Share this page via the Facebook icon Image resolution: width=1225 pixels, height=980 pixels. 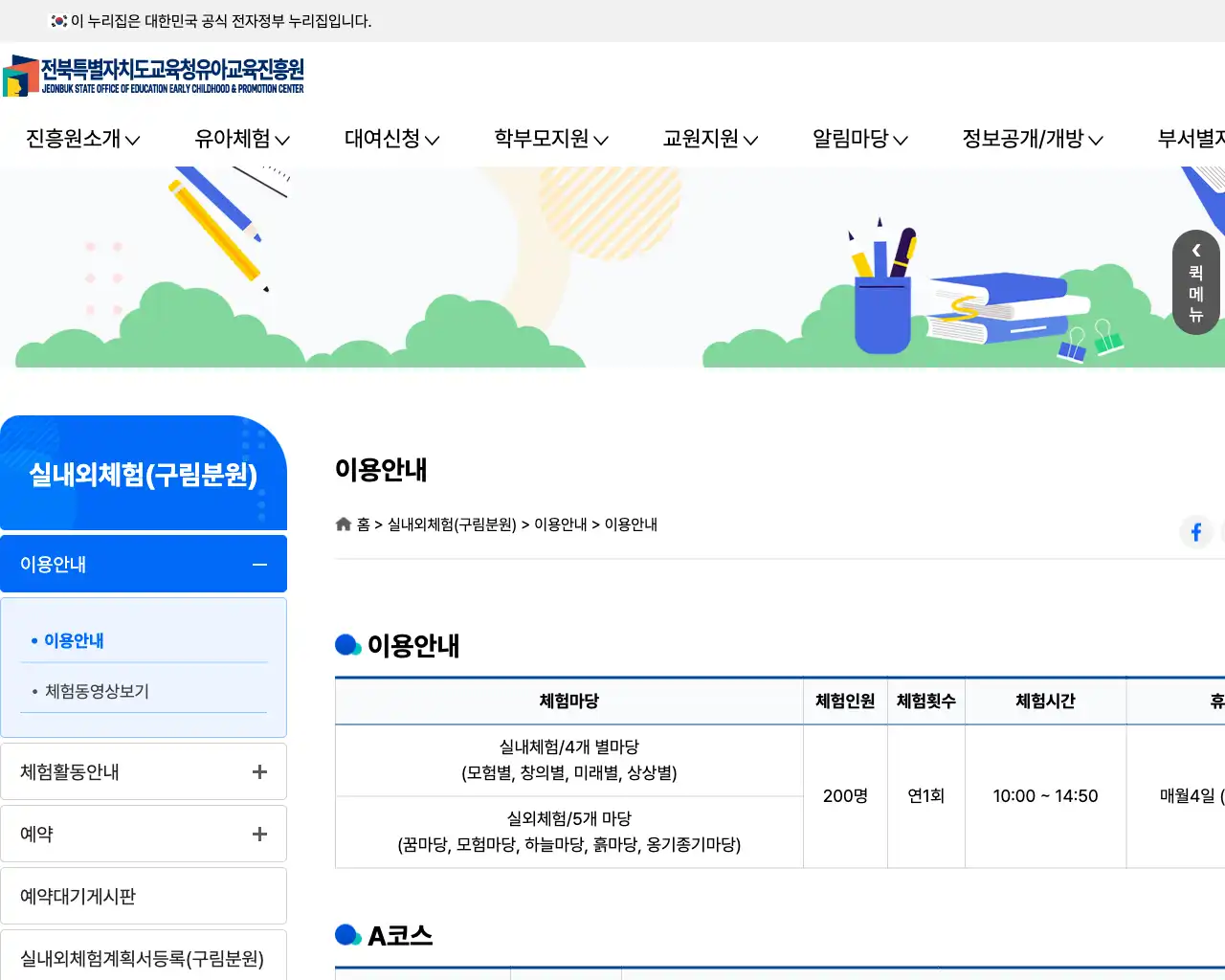tap(1196, 532)
